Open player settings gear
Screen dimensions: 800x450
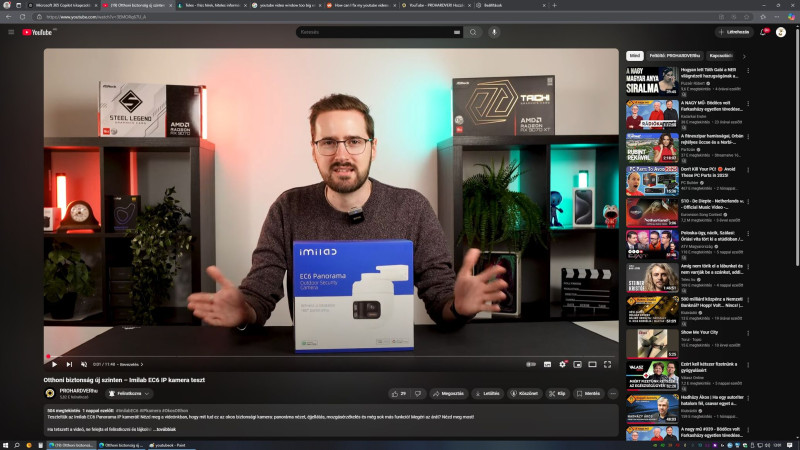(562, 364)
